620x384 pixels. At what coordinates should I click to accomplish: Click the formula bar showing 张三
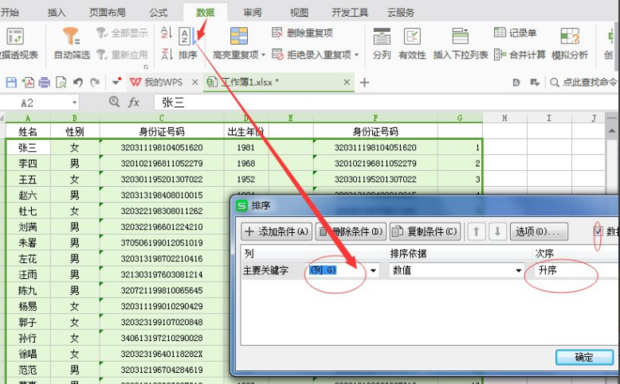click(x=386, y=103)
